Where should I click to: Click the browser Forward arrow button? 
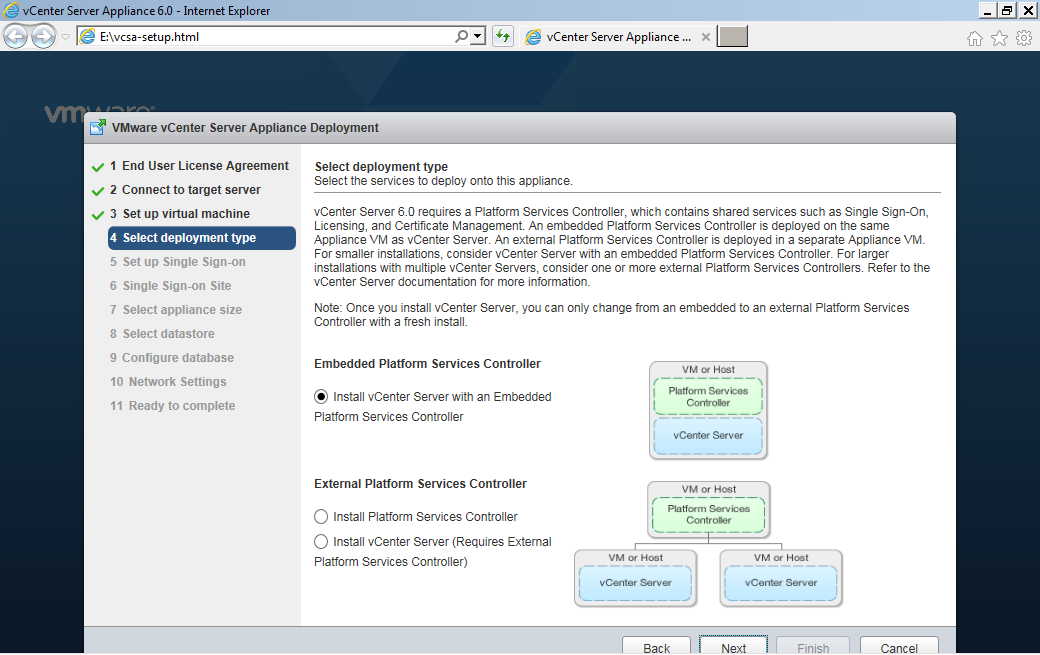(43, 36)
